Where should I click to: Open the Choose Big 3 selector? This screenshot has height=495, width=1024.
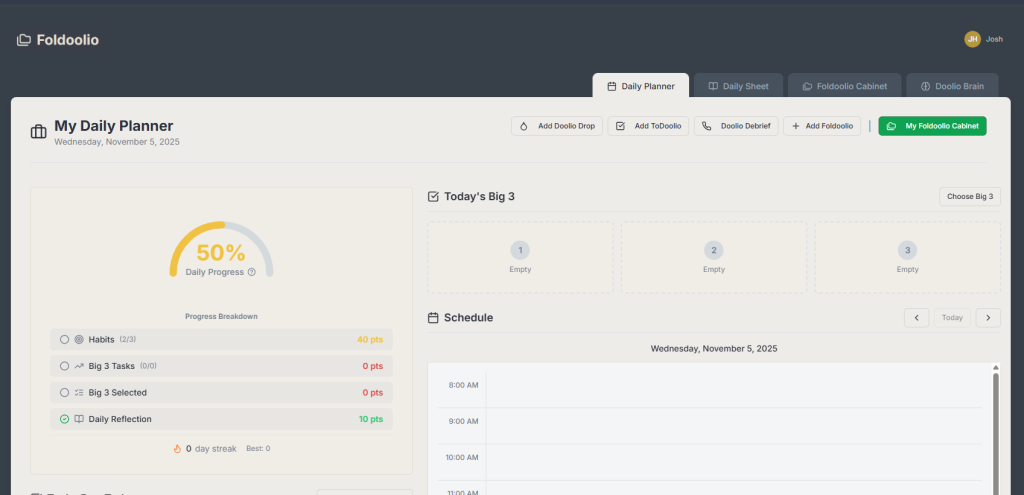pyautogui.click(x=969, y=196)
